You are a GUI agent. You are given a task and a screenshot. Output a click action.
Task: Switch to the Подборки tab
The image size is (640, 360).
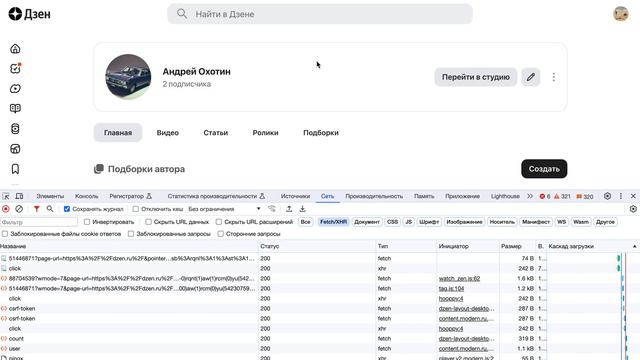[321, 133]
